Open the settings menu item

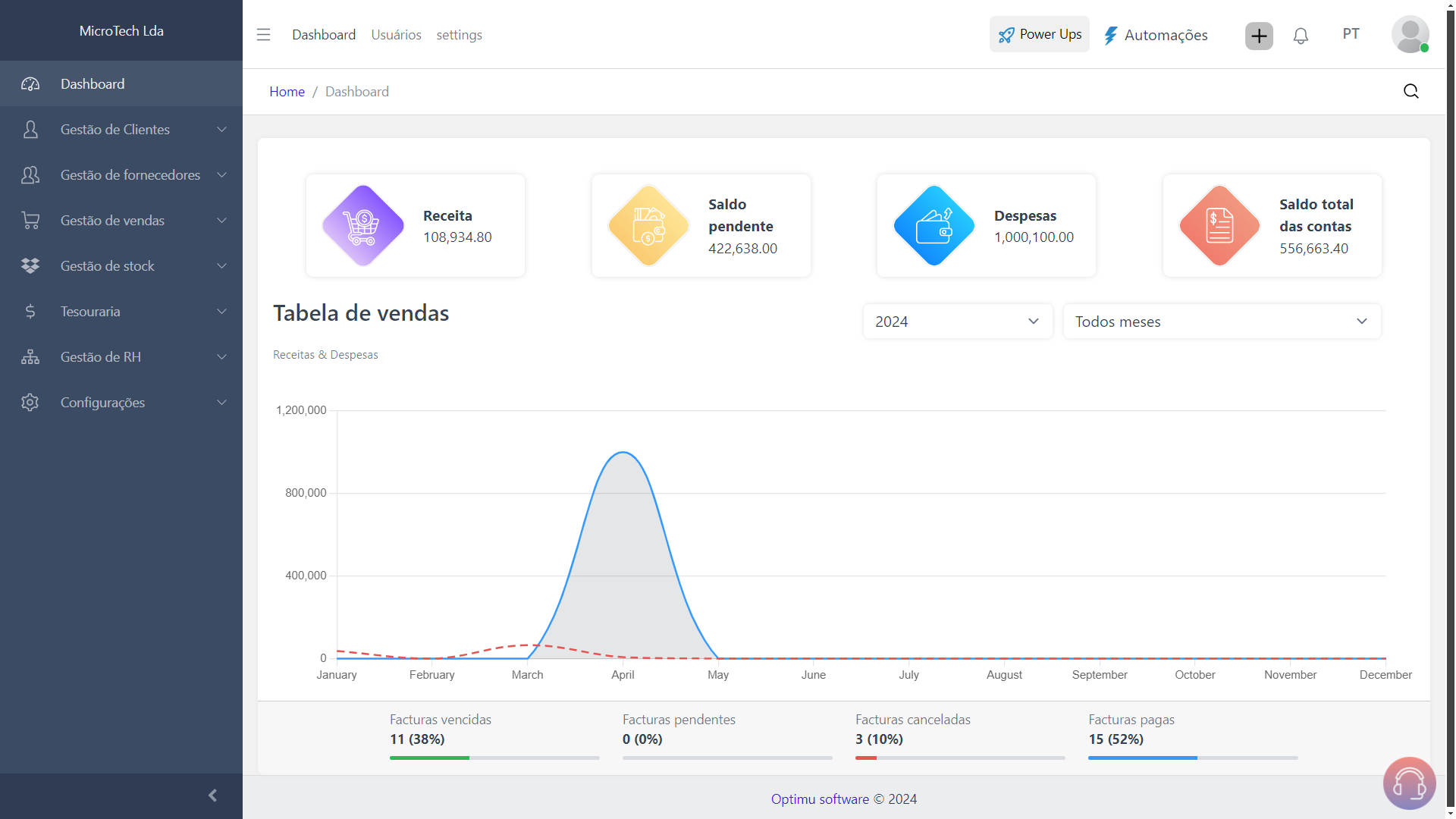[x=459, y=34]
